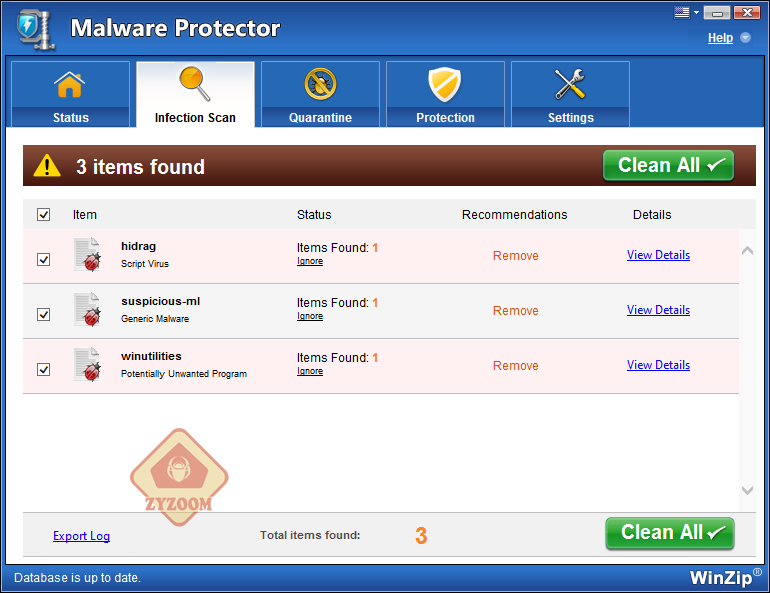Click Remove recommendation for suspicious-ml

(x=515, y=311)
